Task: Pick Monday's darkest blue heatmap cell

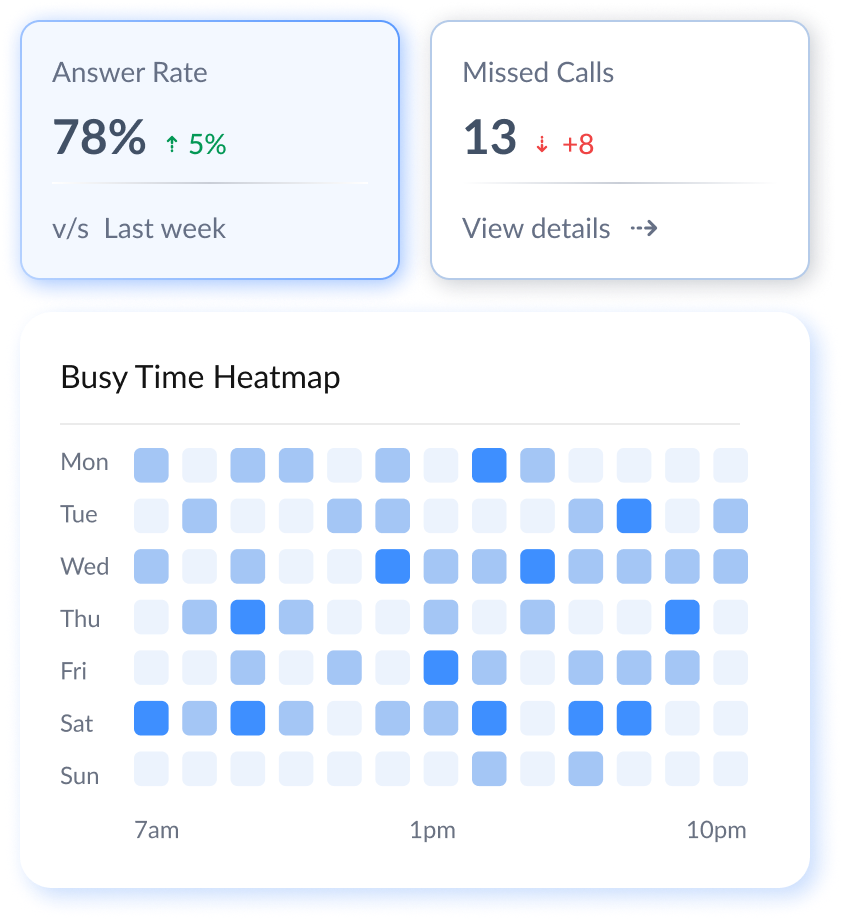Action: click(489, 465)
